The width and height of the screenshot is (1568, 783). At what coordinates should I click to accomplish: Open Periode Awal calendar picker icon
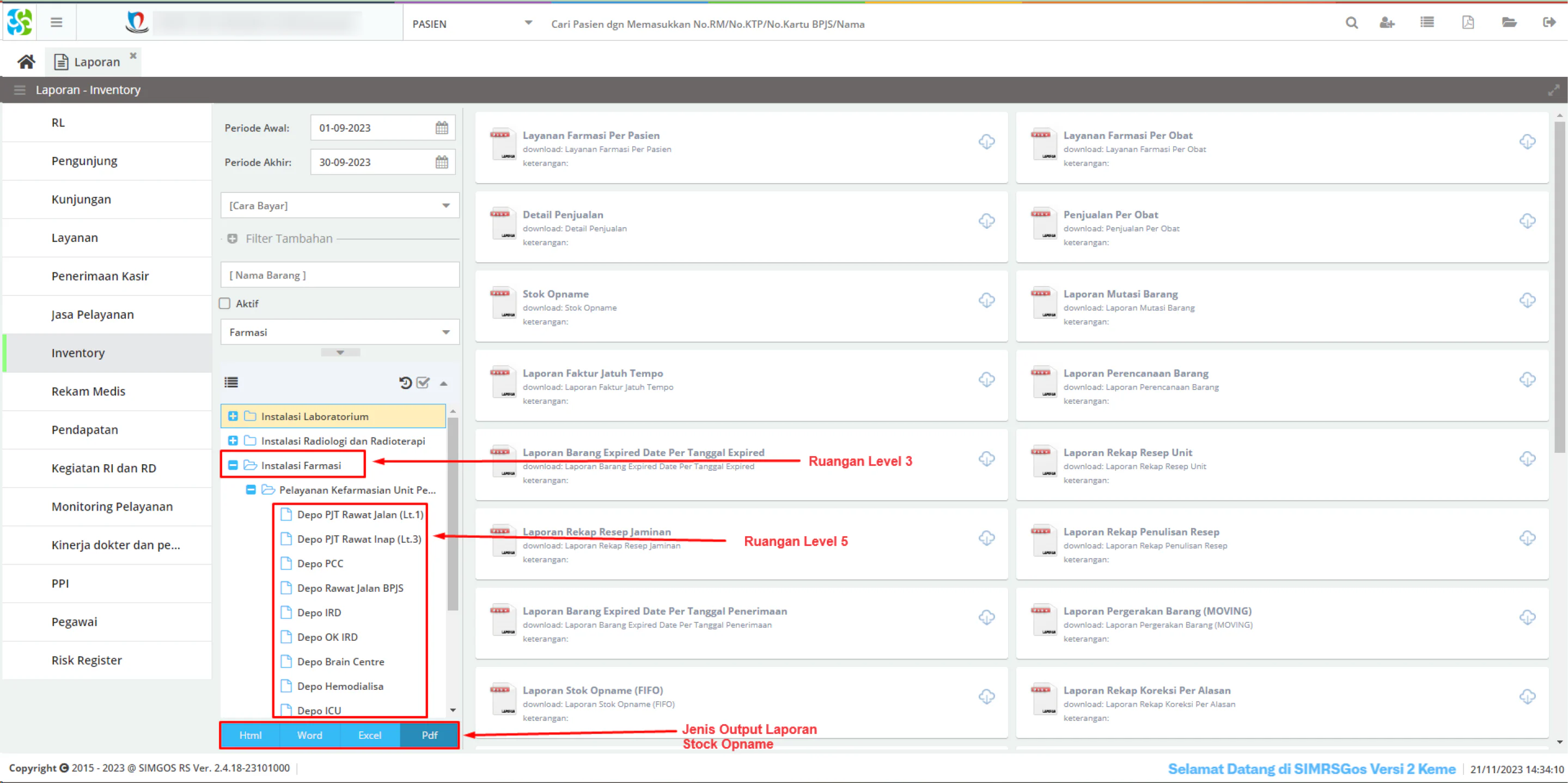click(442, 128)
